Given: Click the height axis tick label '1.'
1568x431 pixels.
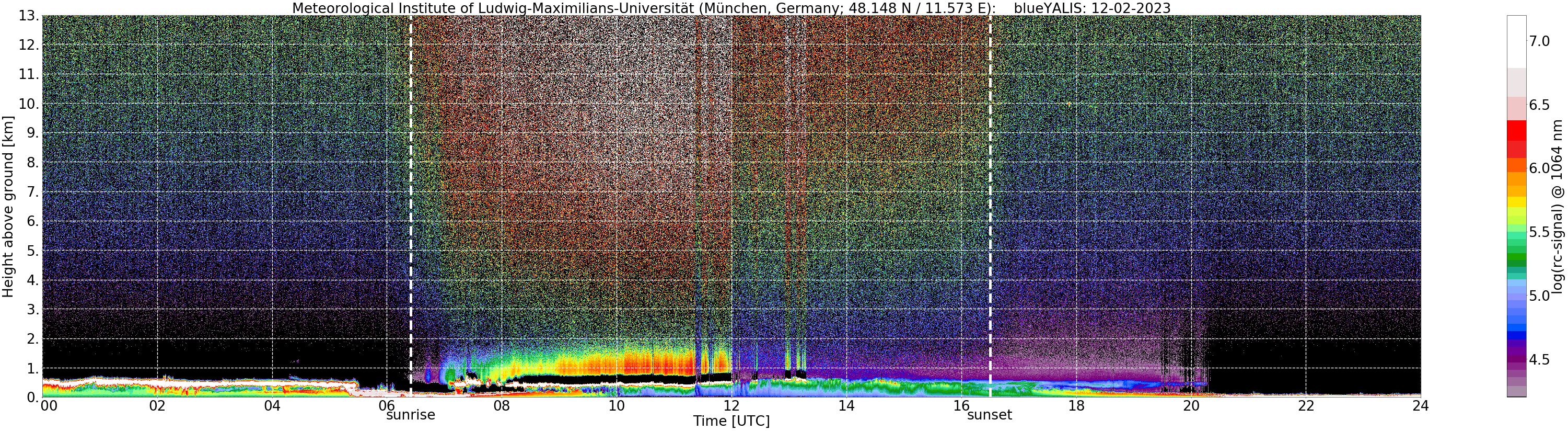Looking at the screenshot, I should coord(32,368).
